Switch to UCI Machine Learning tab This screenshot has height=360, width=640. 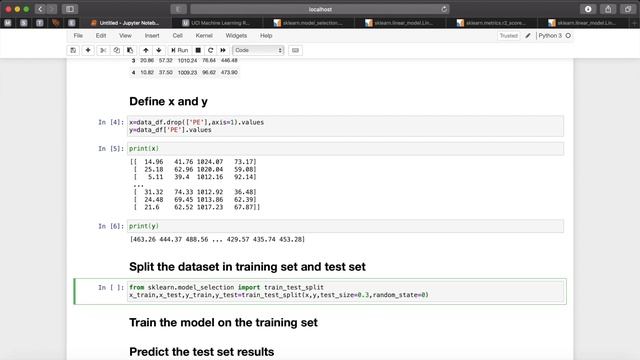pyautogui.click(x=216, y=23)
